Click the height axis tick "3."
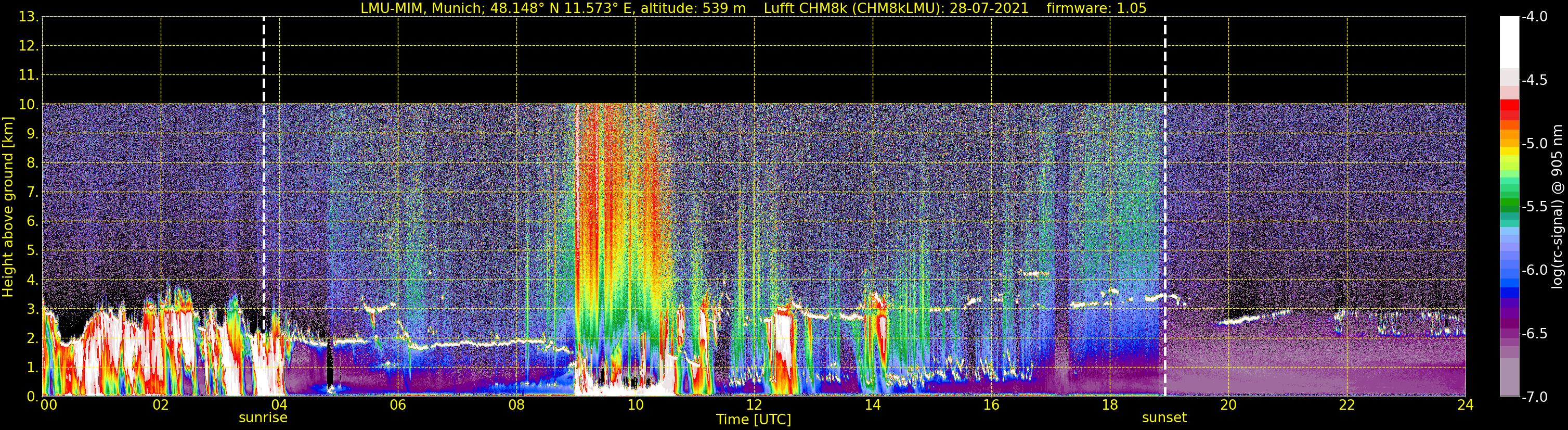 pos(33,309)
